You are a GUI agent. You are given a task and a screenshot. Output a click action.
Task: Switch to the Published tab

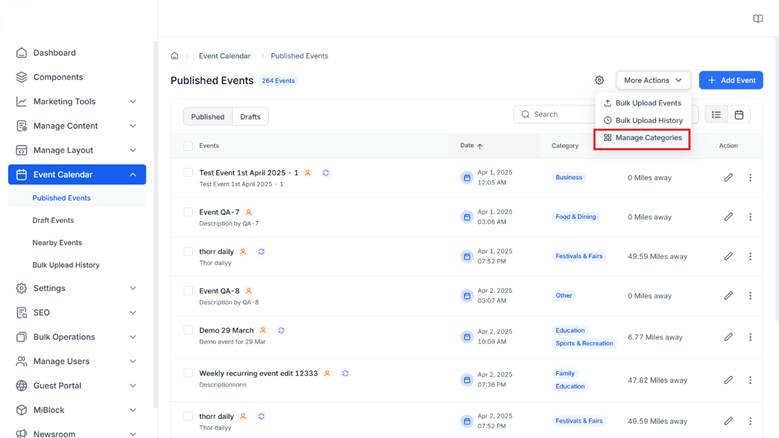(x=208, y=117)
